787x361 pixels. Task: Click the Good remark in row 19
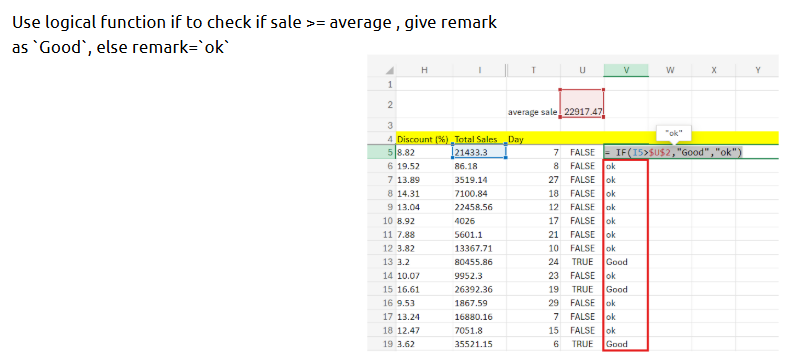[616, 344]
